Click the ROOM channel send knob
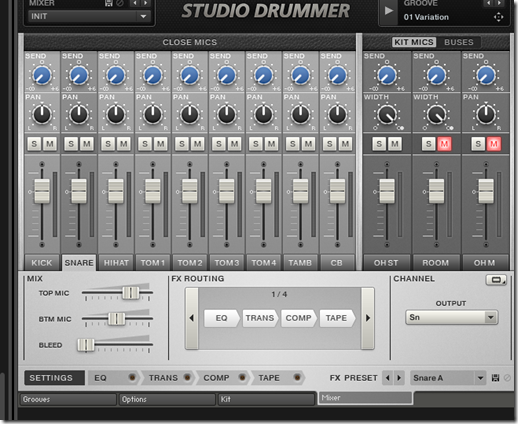This screenshot has height=424, width=518. pos(436,75)
